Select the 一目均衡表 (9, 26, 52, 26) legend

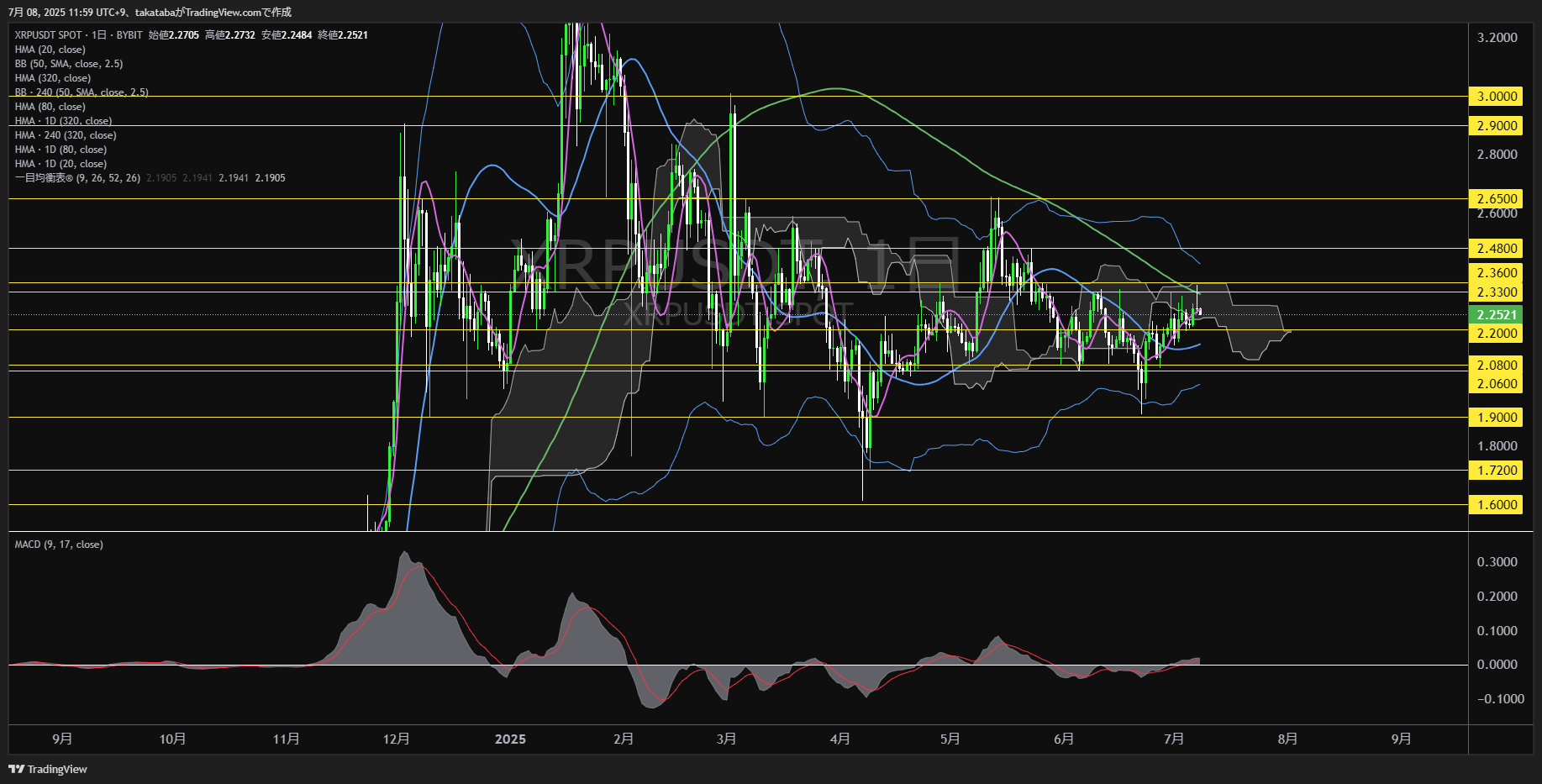[x=77, y=178]
